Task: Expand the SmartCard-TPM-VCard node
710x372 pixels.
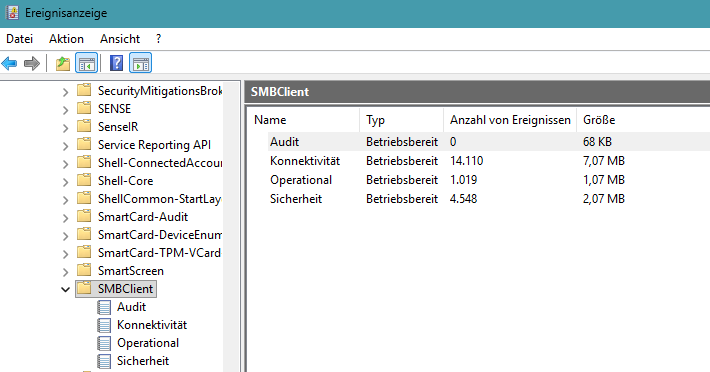Action: [x=65, y=254]
